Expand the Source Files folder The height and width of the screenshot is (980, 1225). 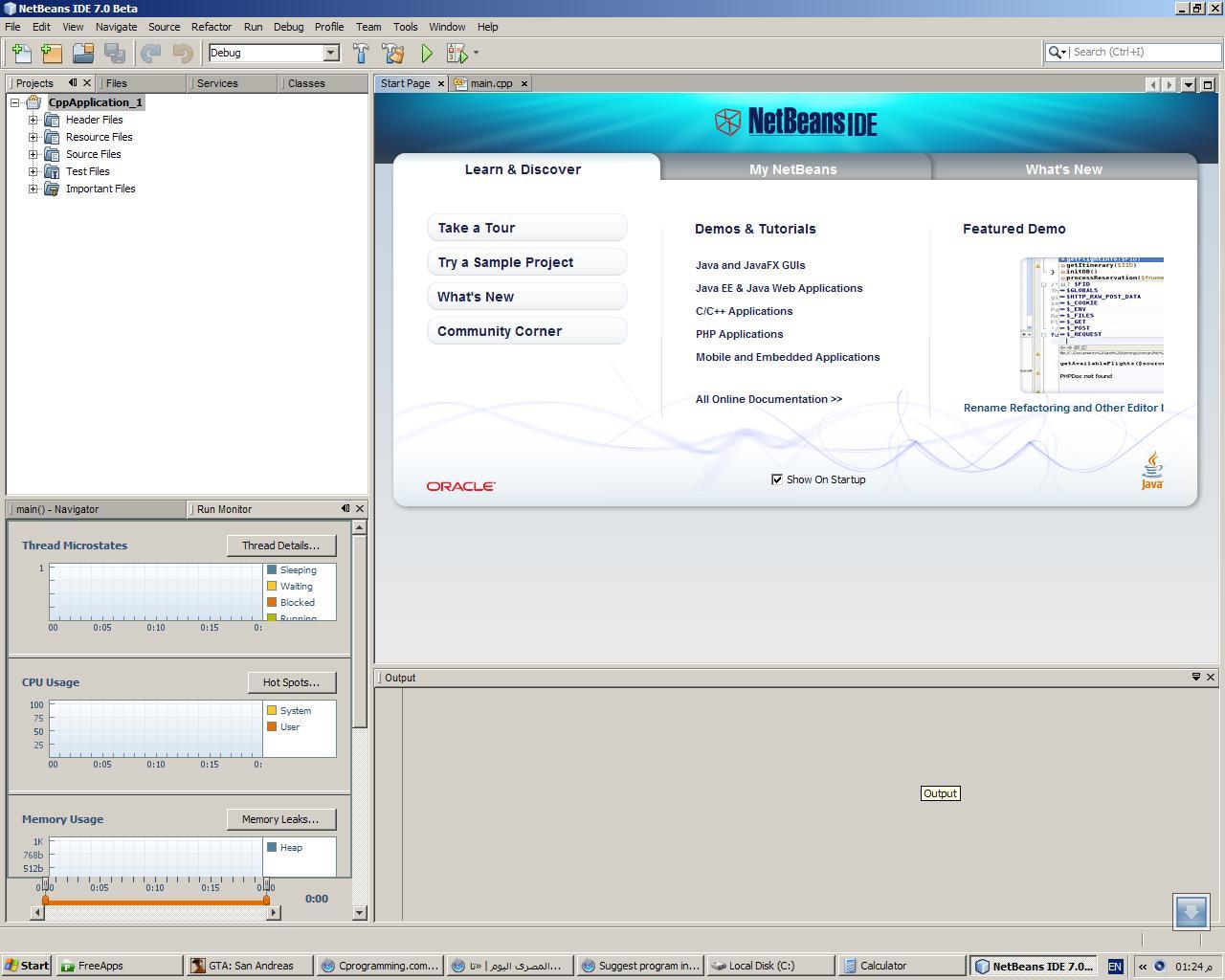(x=33, y=154)
